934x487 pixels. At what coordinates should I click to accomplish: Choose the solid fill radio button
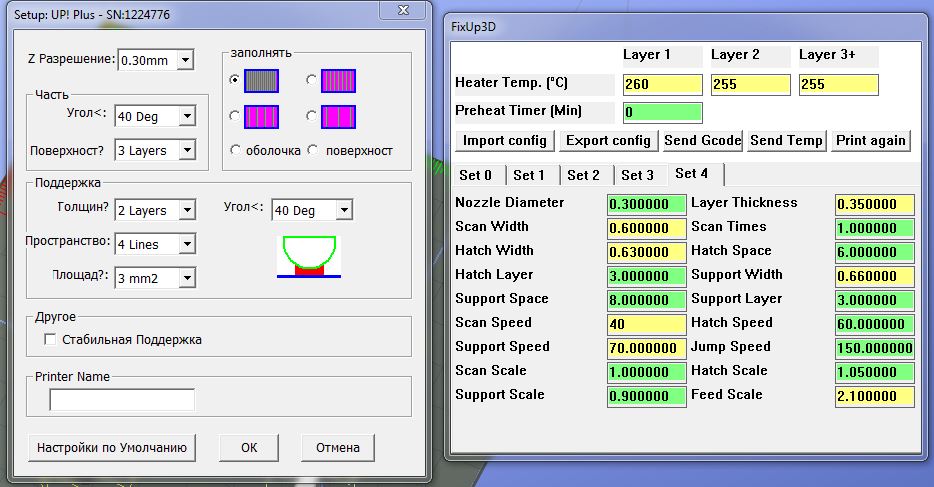(235, 79)
